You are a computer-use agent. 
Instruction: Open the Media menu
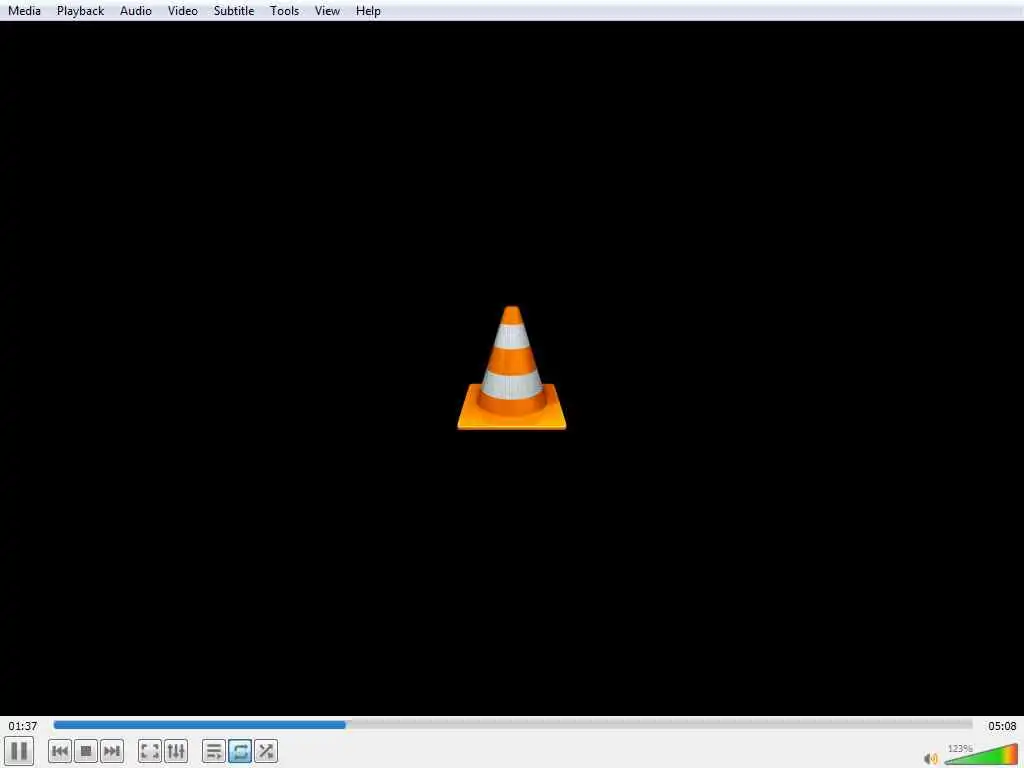[24, 11]
